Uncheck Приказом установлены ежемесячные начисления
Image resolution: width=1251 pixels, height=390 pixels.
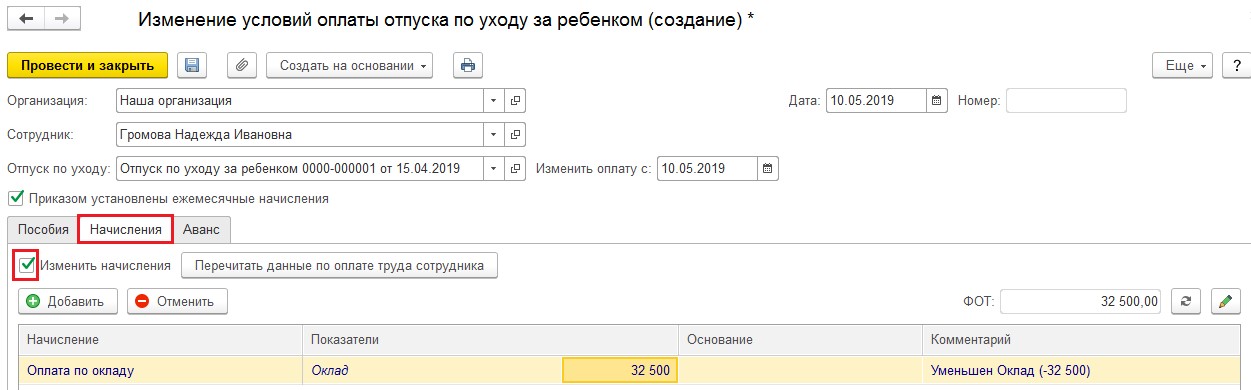(15, 198)
